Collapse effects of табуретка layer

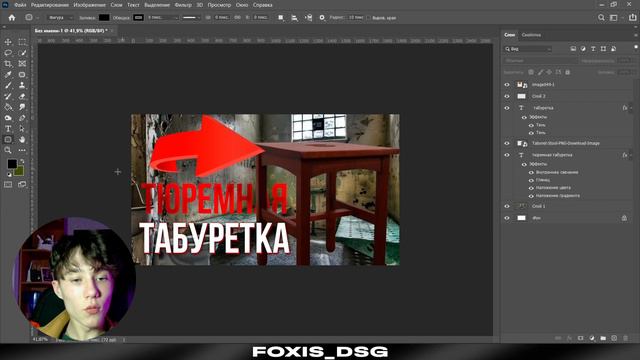click(631, 108)
